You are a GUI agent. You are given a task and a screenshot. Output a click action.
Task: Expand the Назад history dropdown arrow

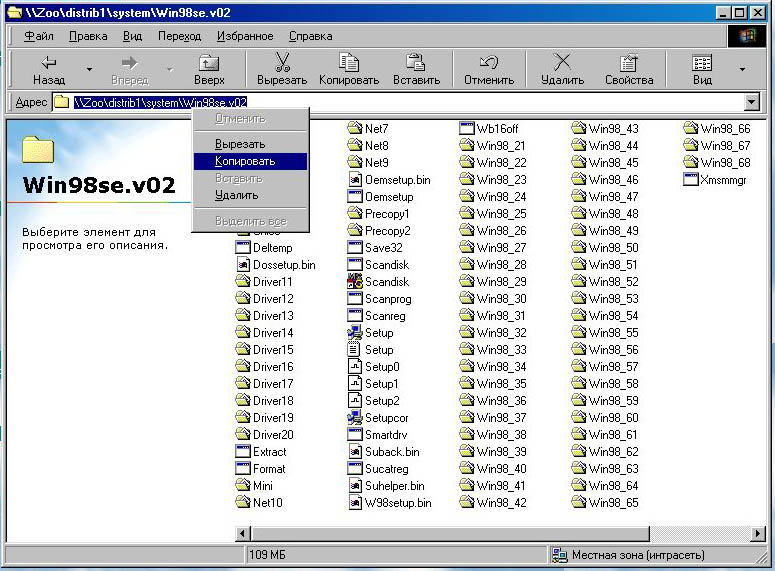click(x=89, y=69)
